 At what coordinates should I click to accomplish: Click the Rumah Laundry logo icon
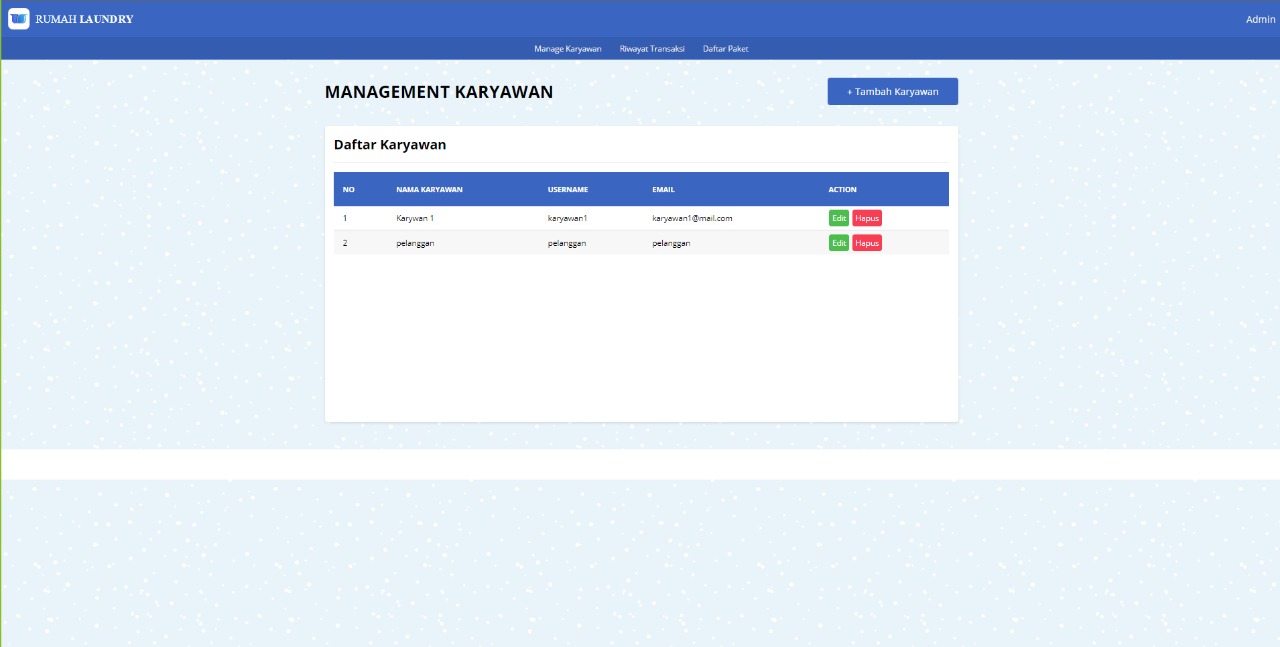17,18
